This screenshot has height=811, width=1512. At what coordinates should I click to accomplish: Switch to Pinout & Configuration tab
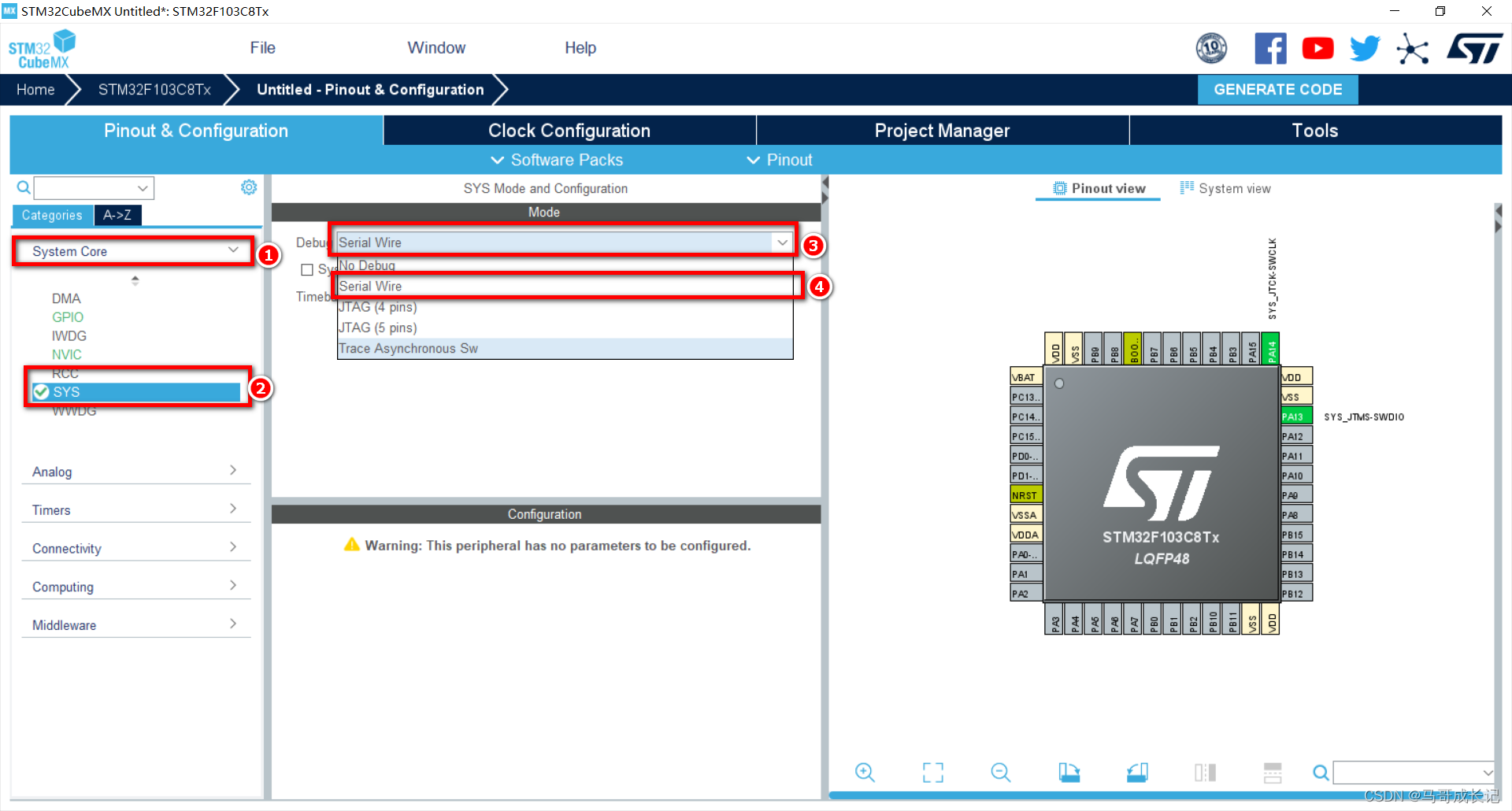point(196,131)
